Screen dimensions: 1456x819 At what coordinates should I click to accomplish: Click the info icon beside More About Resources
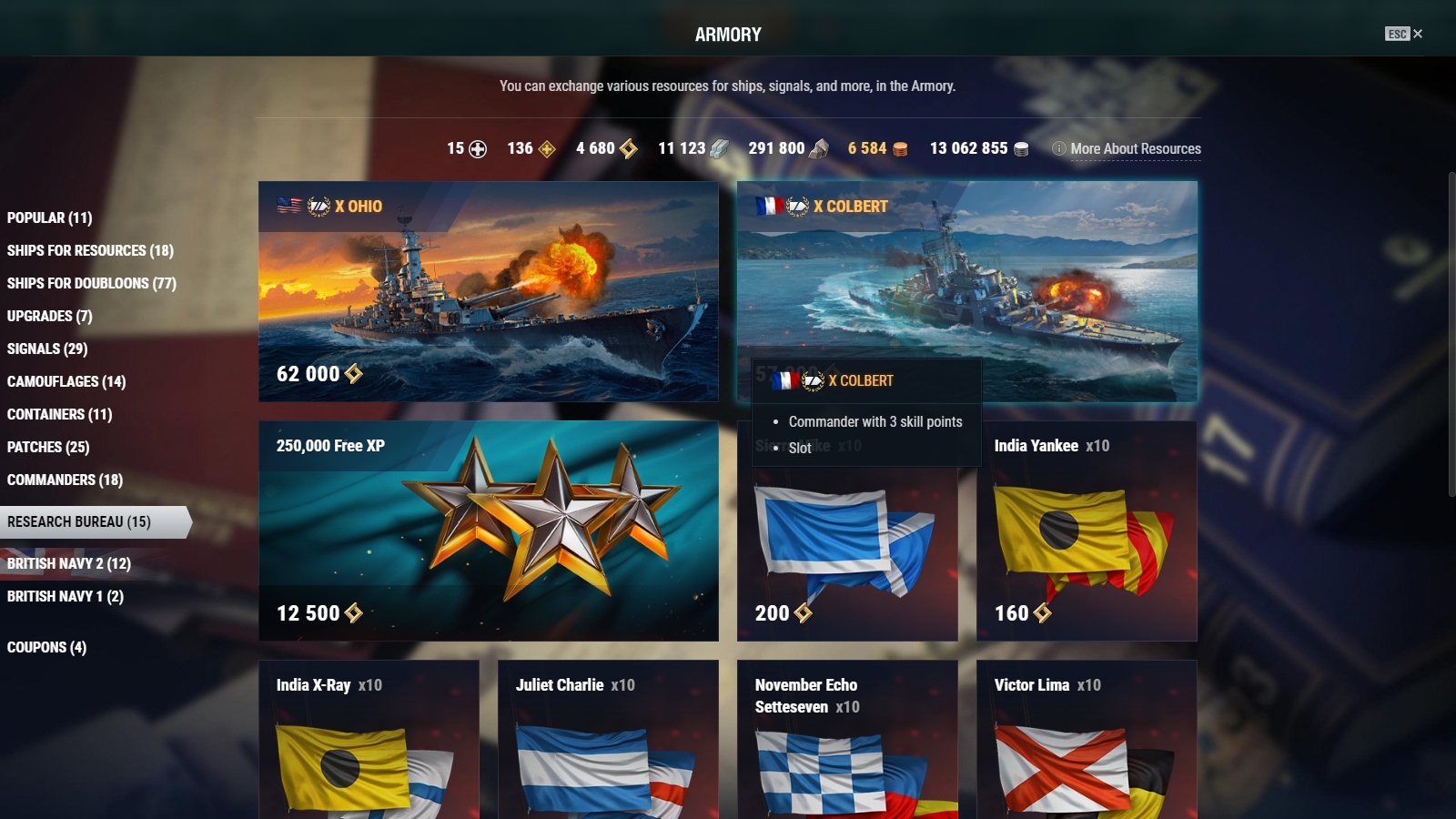click(1058, 148)
